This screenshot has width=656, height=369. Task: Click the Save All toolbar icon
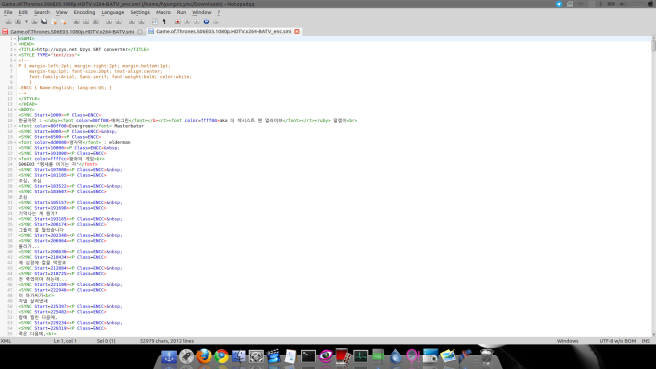44,22
